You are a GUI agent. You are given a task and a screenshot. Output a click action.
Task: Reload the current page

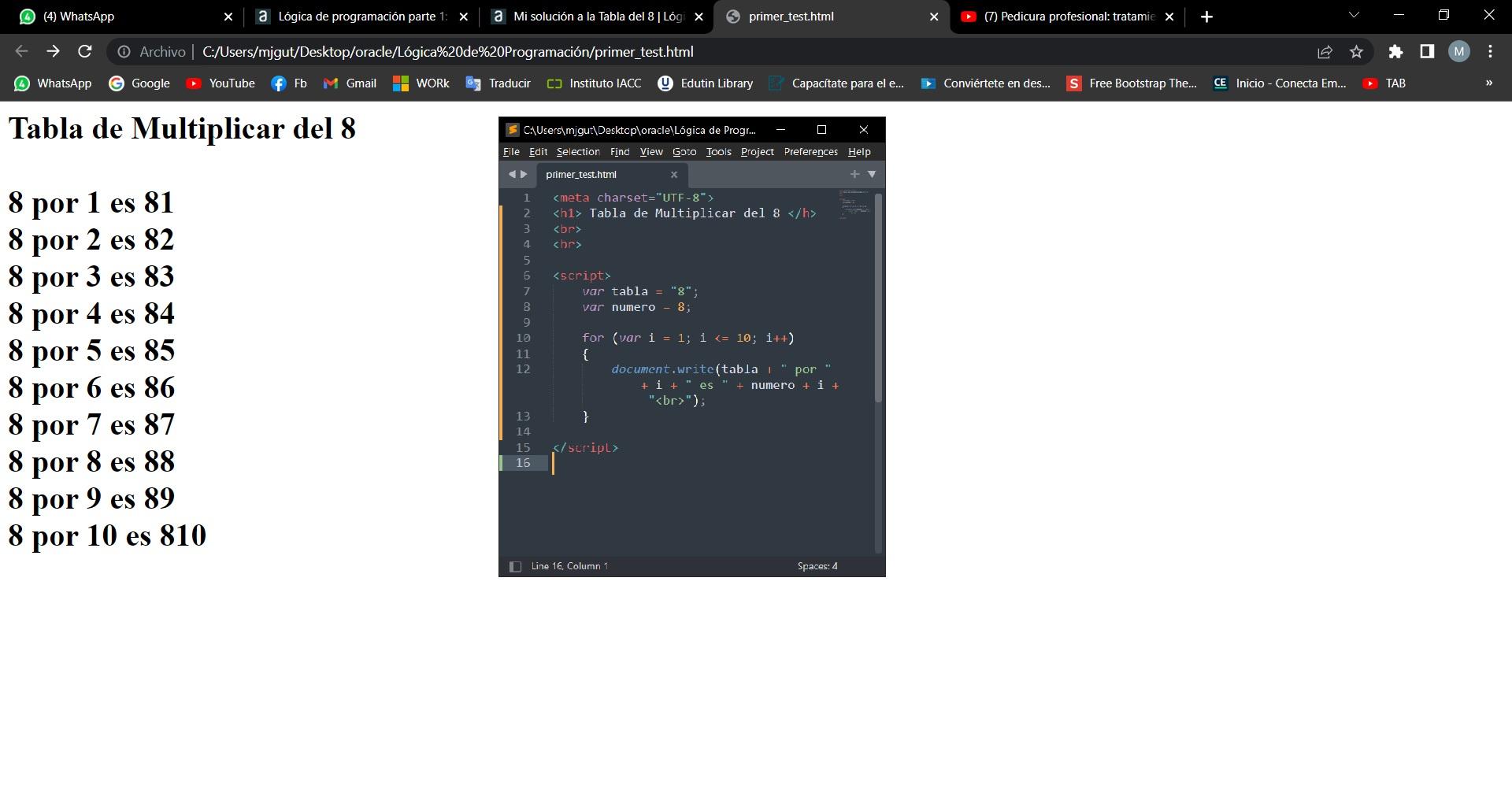click(x=84, y=51)
